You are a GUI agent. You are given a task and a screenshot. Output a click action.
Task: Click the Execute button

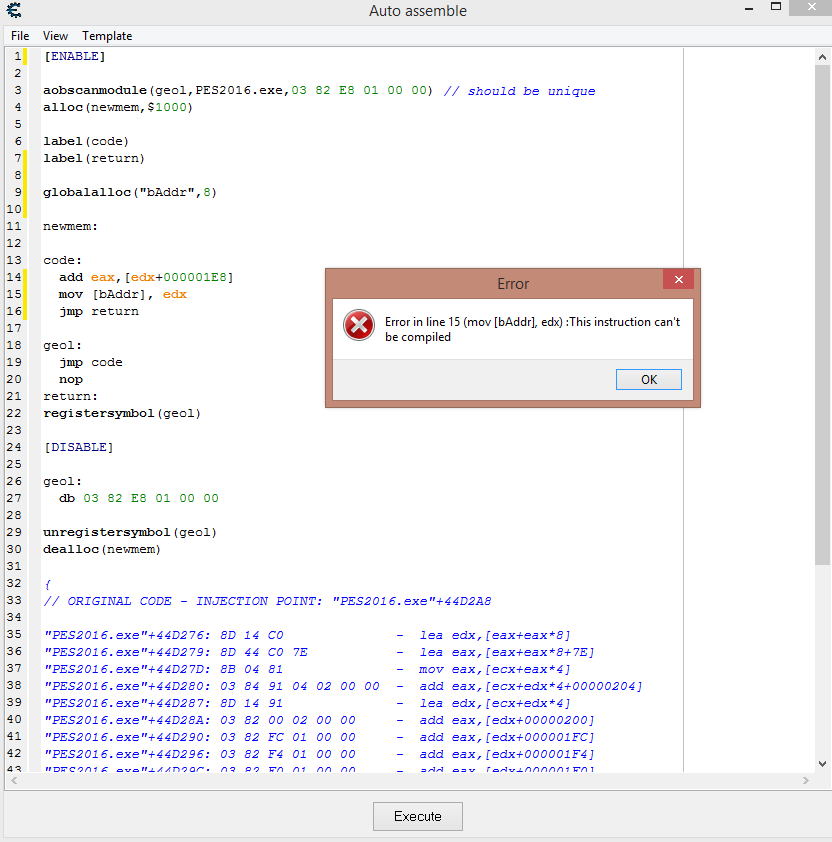click(417, 816)
